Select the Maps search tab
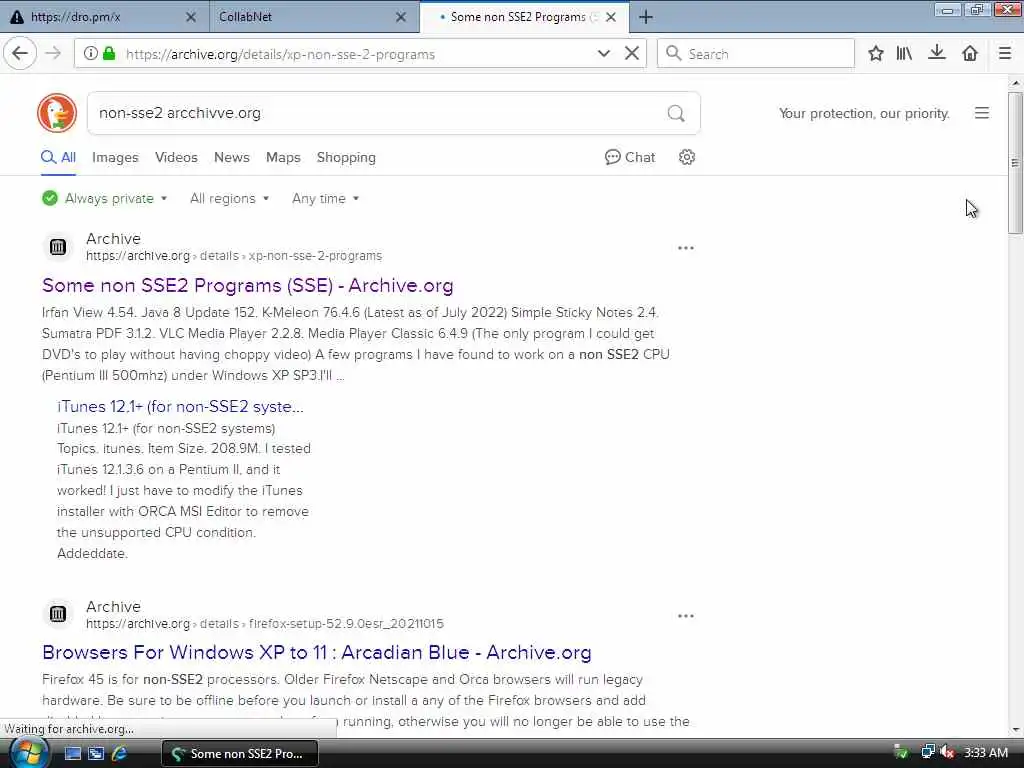1024x768 pixels. tap(283, 157)
